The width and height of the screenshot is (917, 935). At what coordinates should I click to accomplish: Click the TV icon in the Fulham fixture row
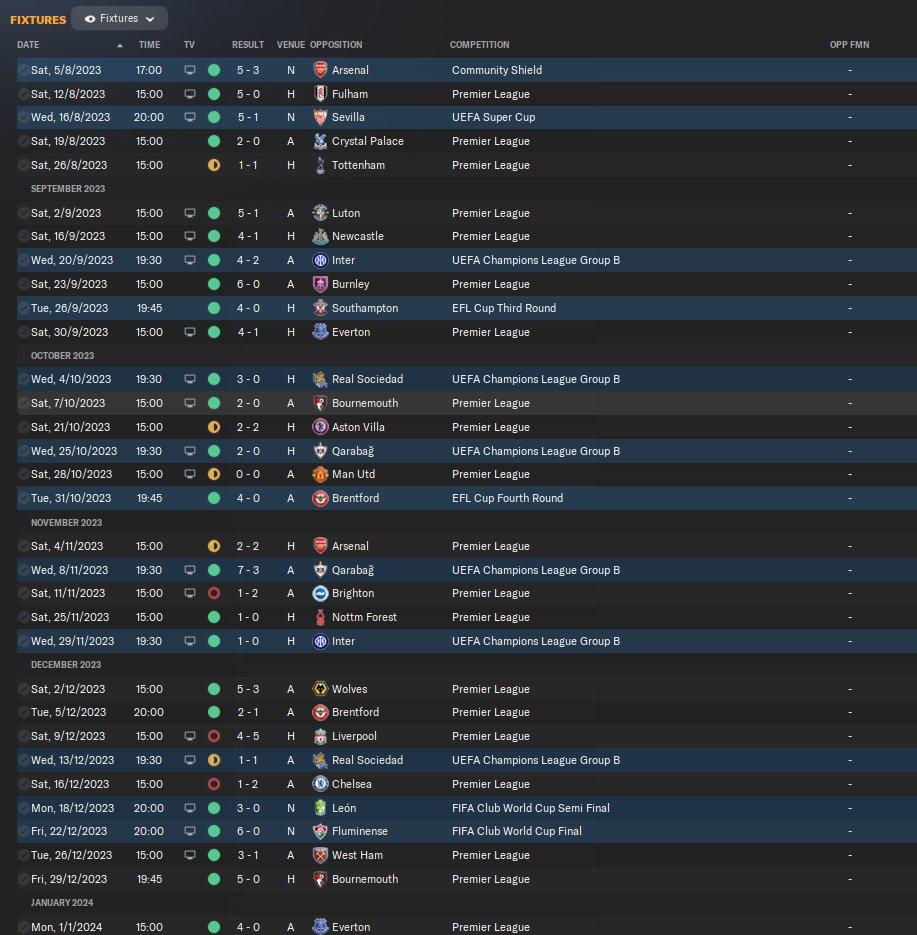click(x=190, y=94)
